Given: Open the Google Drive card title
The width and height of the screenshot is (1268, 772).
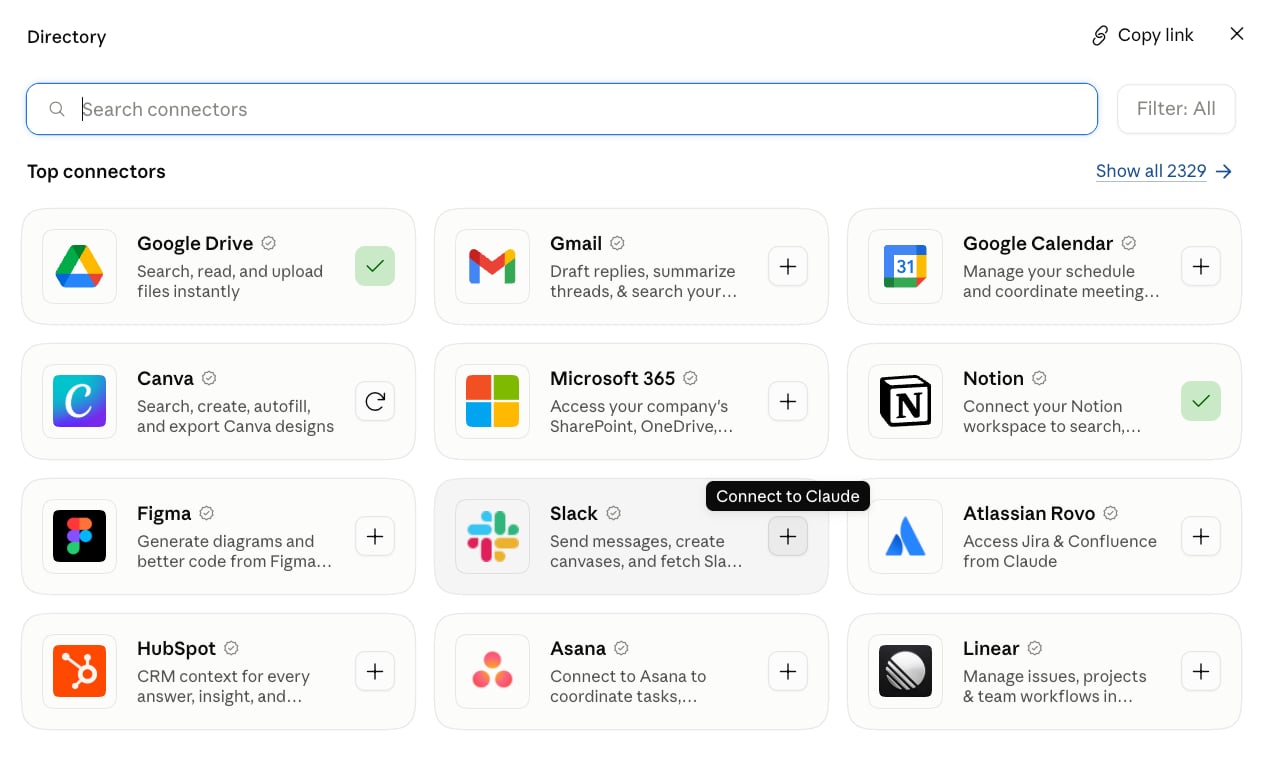Looking at the screenshot, I should 195,243.
